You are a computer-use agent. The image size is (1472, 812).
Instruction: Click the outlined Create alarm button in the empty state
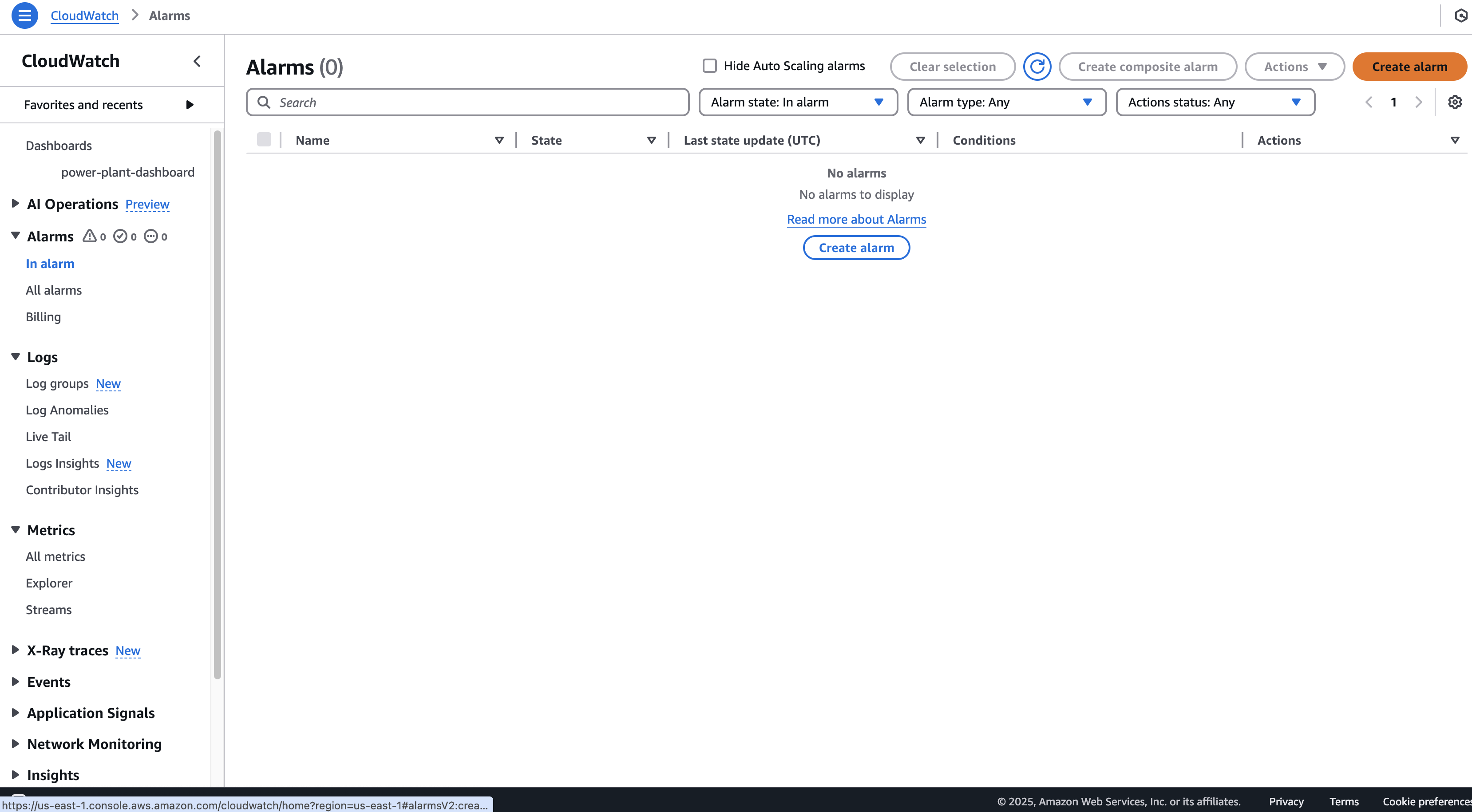coord(857,248)
